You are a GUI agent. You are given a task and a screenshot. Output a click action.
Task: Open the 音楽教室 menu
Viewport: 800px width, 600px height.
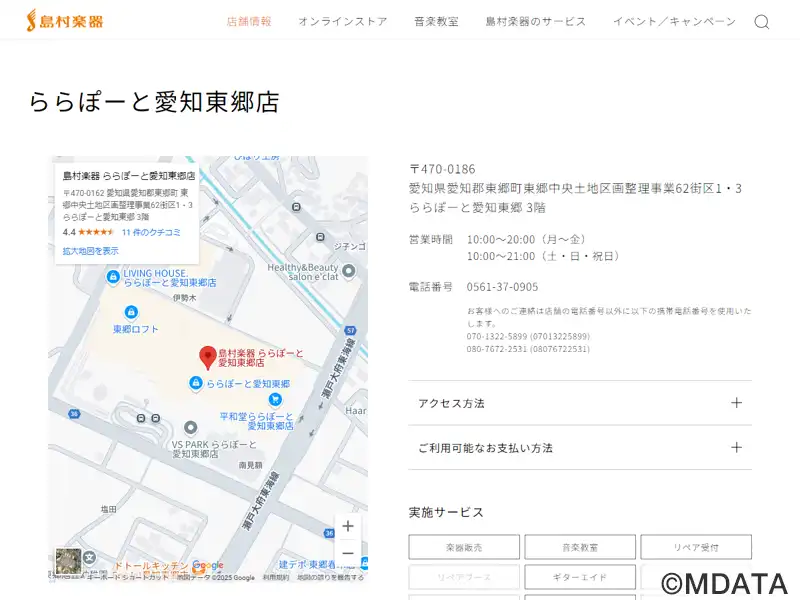436,21
